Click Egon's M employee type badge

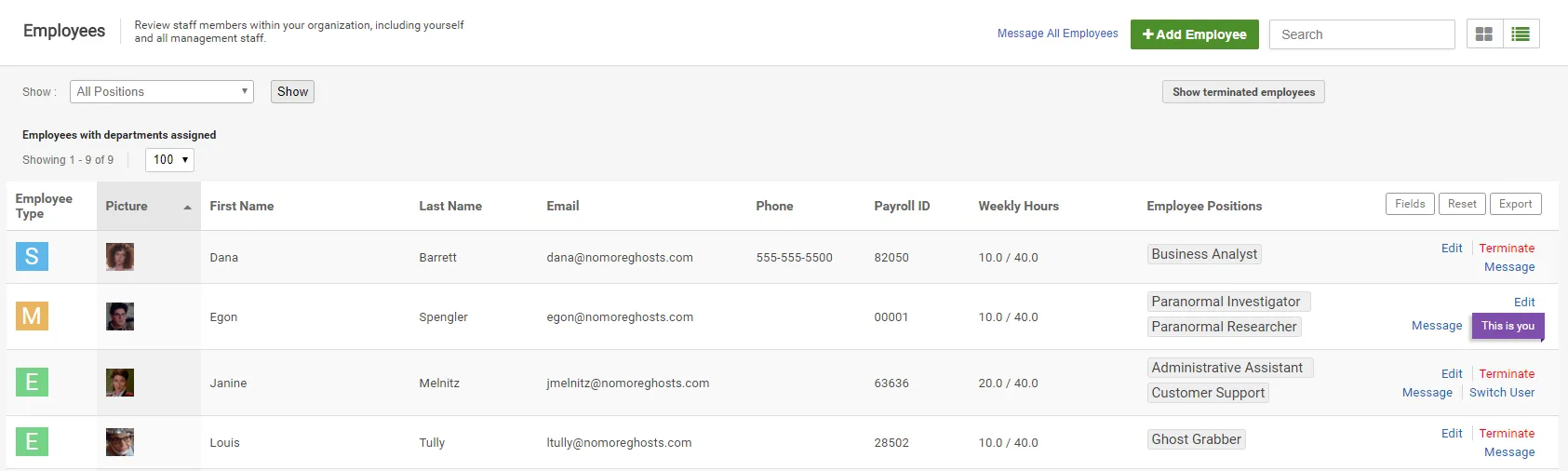(32, 316)
